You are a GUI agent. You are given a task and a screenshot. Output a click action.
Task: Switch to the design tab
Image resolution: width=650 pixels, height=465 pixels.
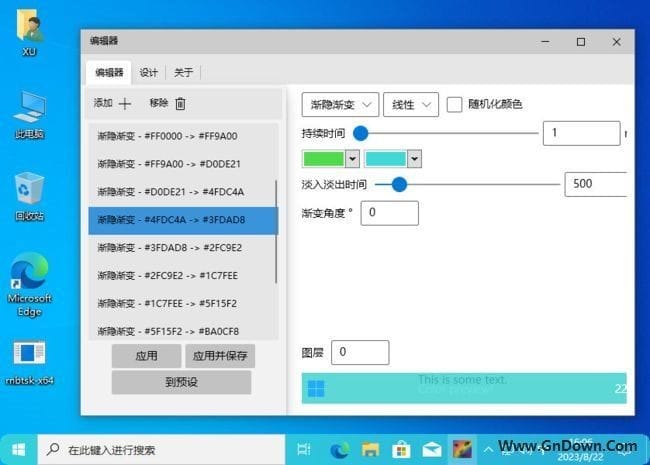click(148, 73)
